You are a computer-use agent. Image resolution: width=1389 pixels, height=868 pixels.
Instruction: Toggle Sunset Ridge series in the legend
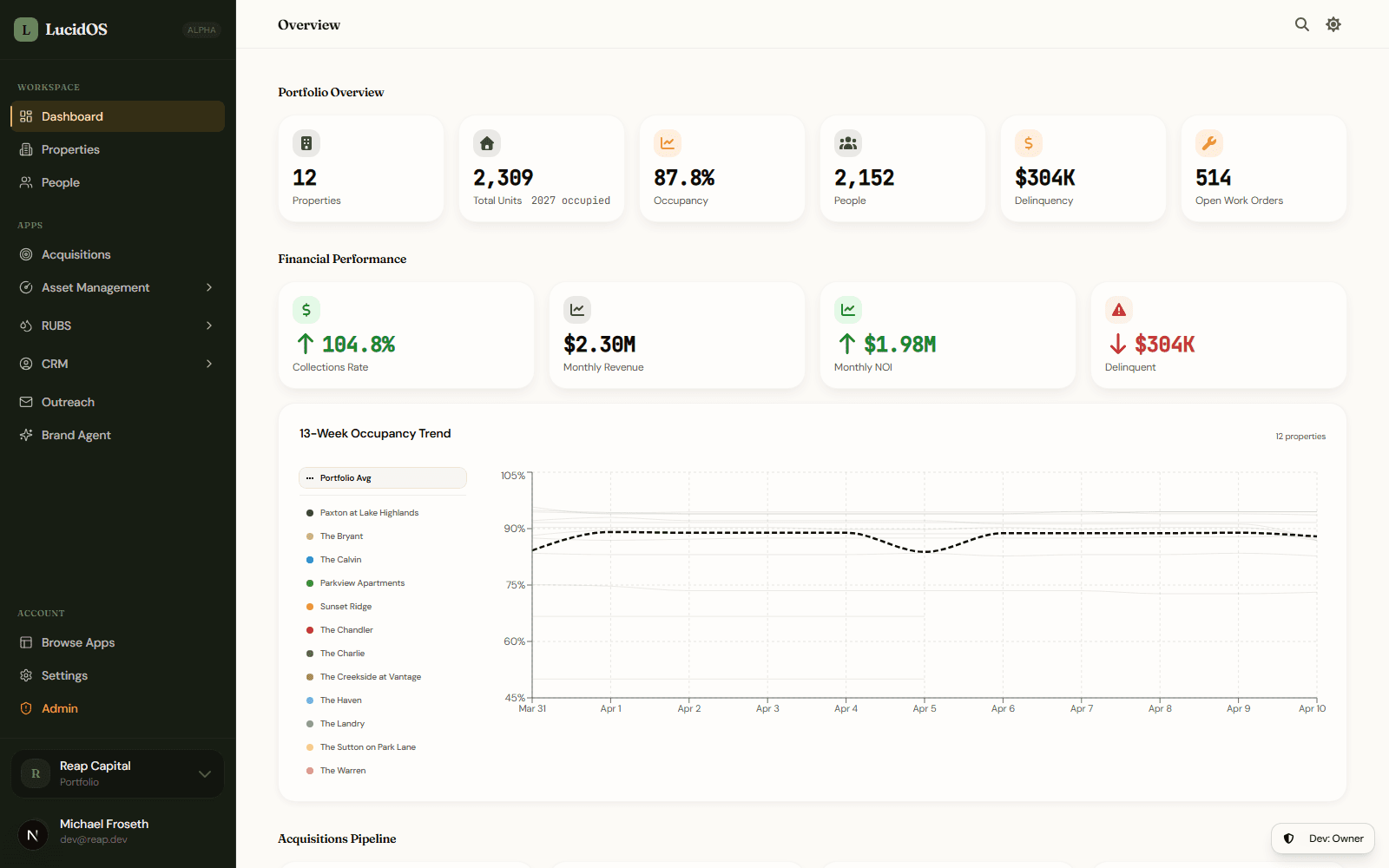pos(383,607)
